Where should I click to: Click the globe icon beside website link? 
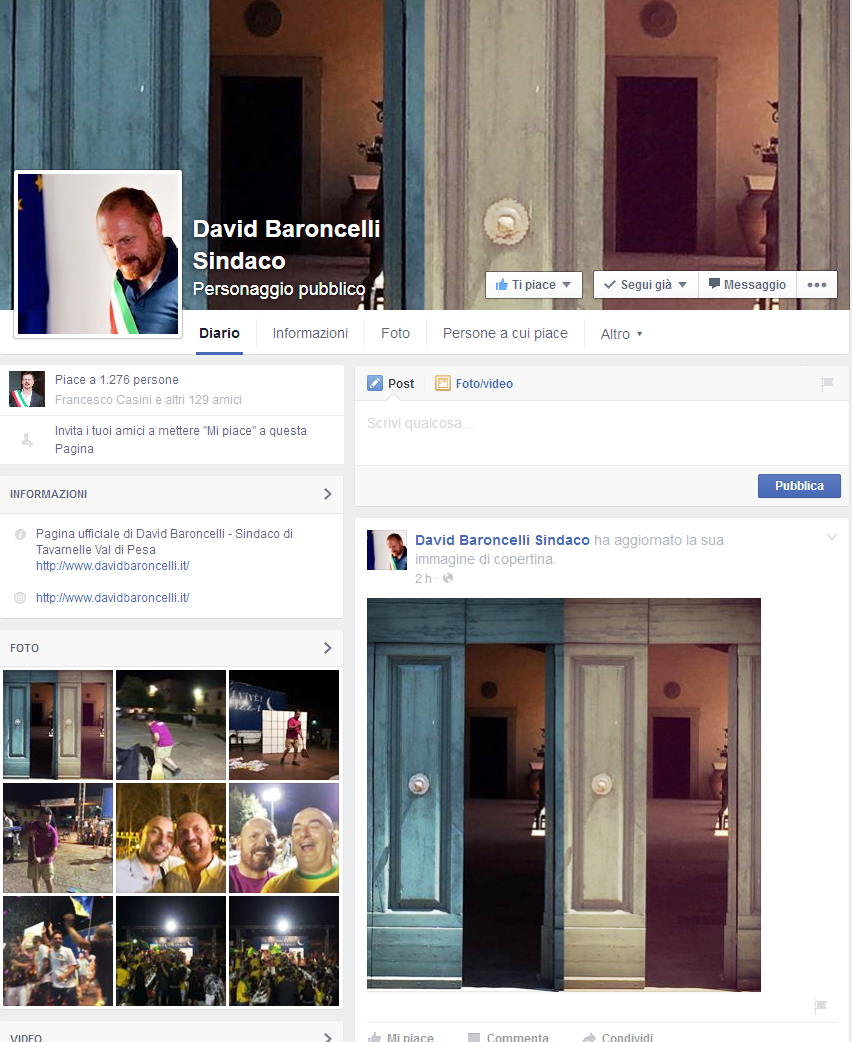(20, 598)
